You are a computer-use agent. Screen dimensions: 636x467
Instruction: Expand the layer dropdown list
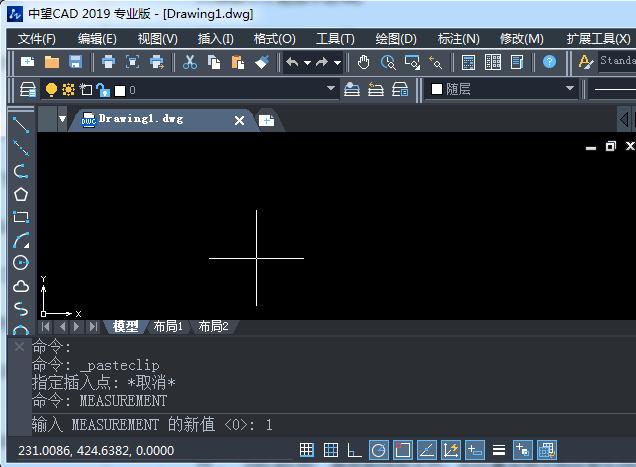point(331,88)
